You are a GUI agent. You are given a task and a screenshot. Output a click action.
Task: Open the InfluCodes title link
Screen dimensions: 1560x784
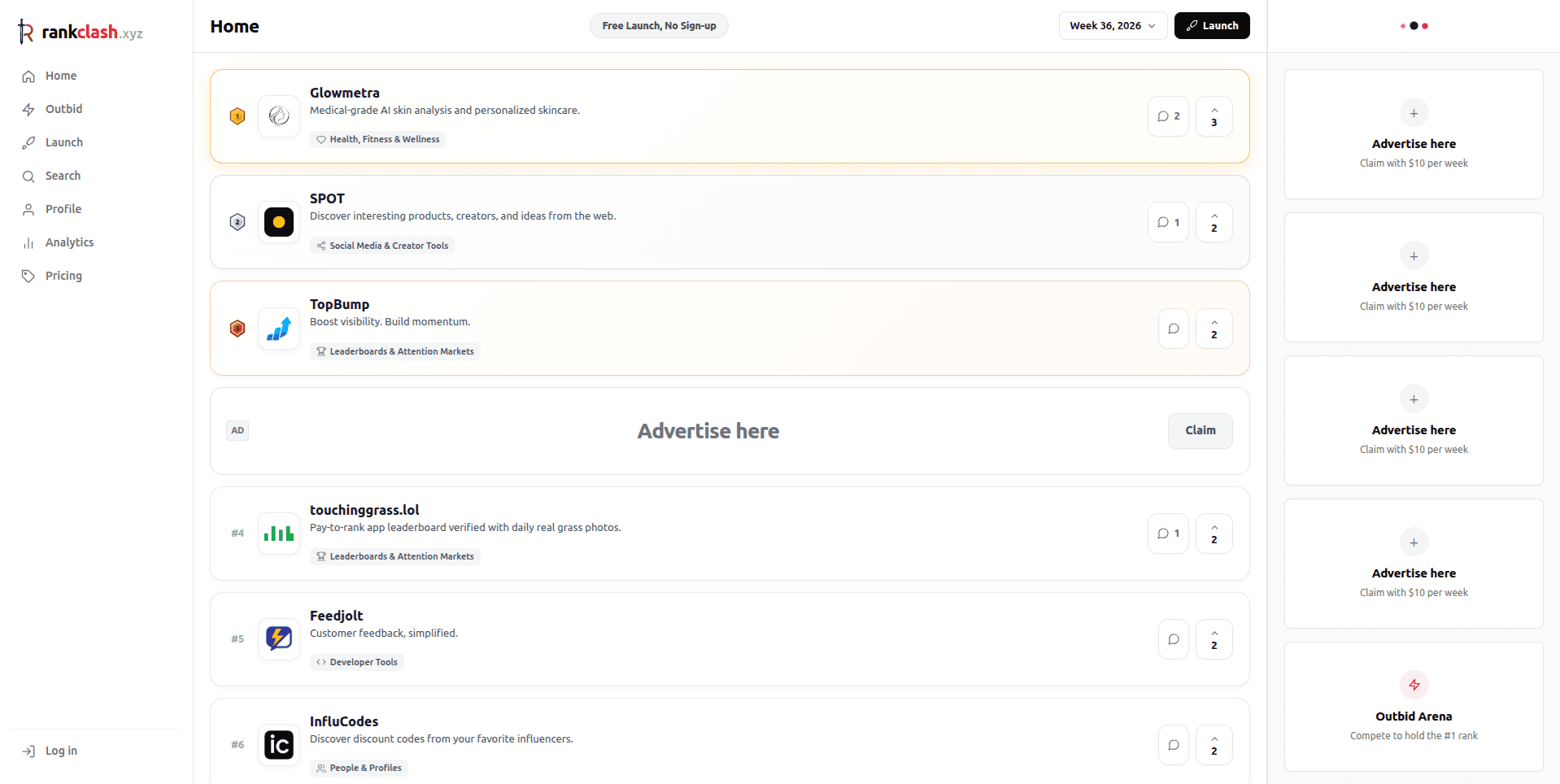pos(344,721)
